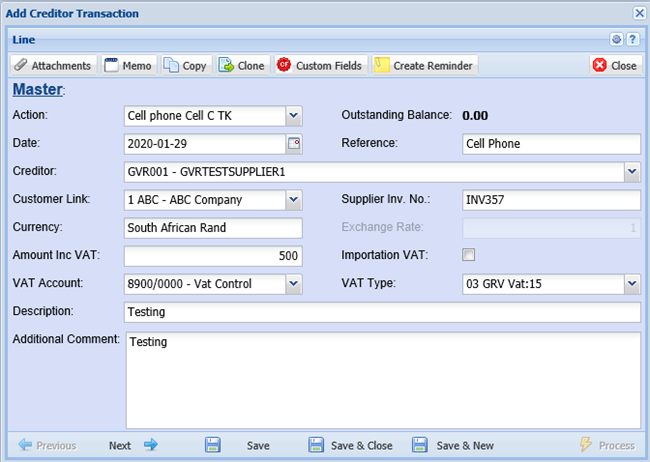
Task: Open the calendar date picker icon
Action: point(293,144)
